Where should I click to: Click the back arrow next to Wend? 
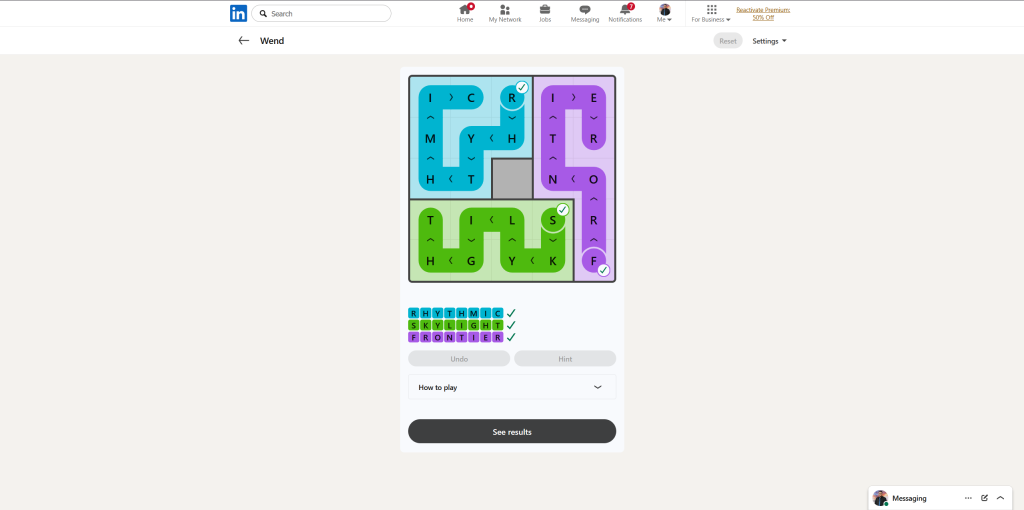coord(244,40)
